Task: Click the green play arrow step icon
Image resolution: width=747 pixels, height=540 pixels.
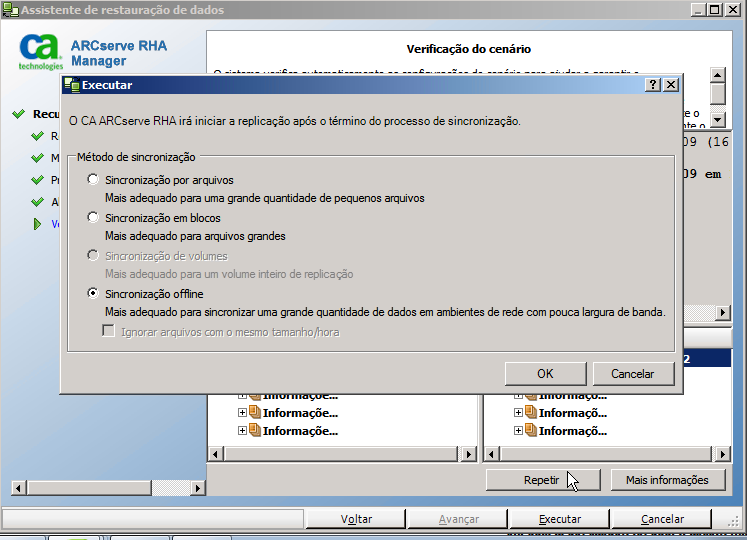Action: 37,224
